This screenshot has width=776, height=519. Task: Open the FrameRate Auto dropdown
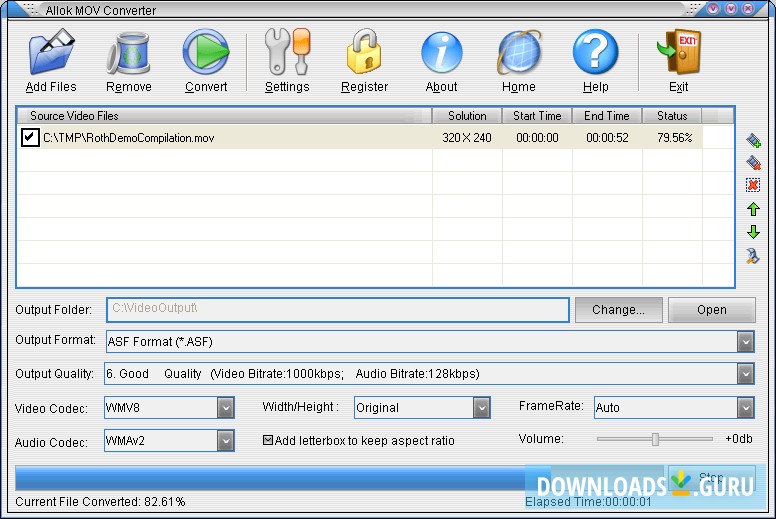click(745, 408)
